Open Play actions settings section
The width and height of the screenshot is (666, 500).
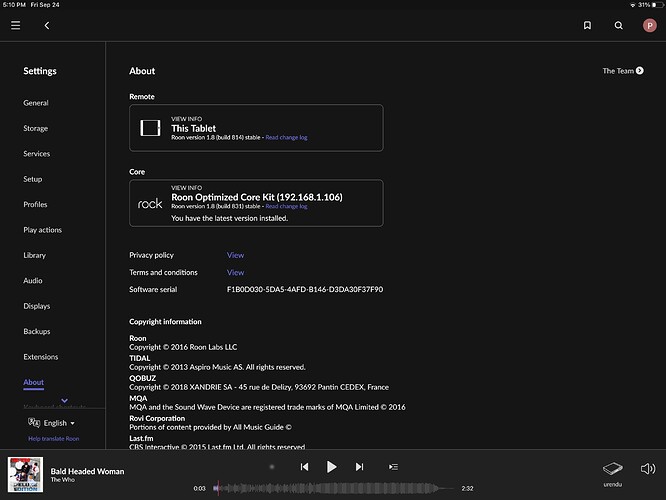pos(42,230)
